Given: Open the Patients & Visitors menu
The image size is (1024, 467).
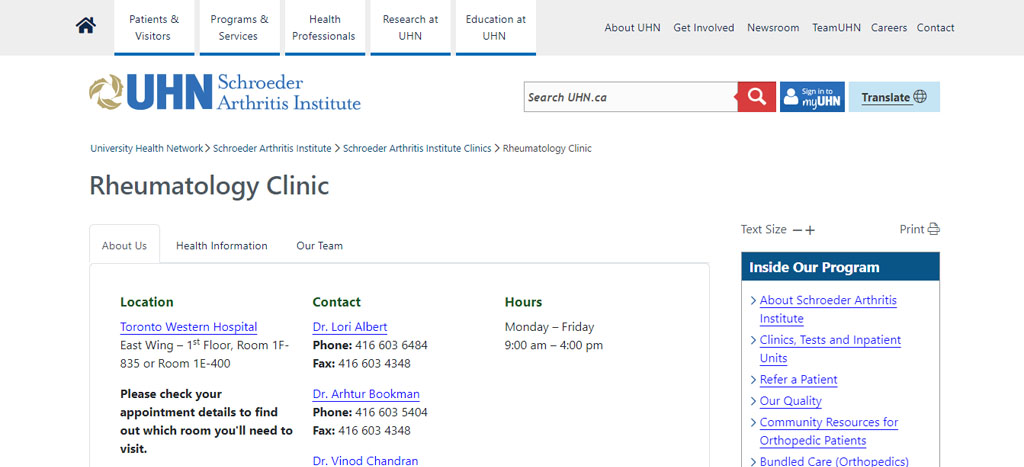Looking at the screenshot, I should (153, 27).
